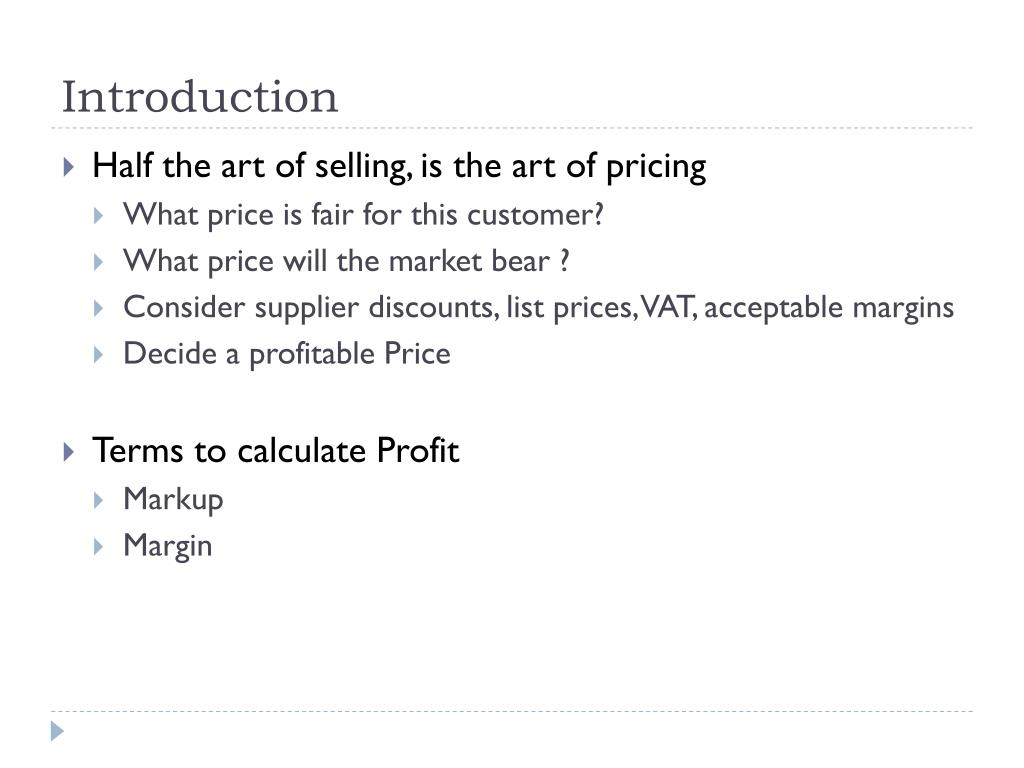Click the bullet arrow next to 'Markup'
This screenshot has height=768, width=1024.
[99, 500]
